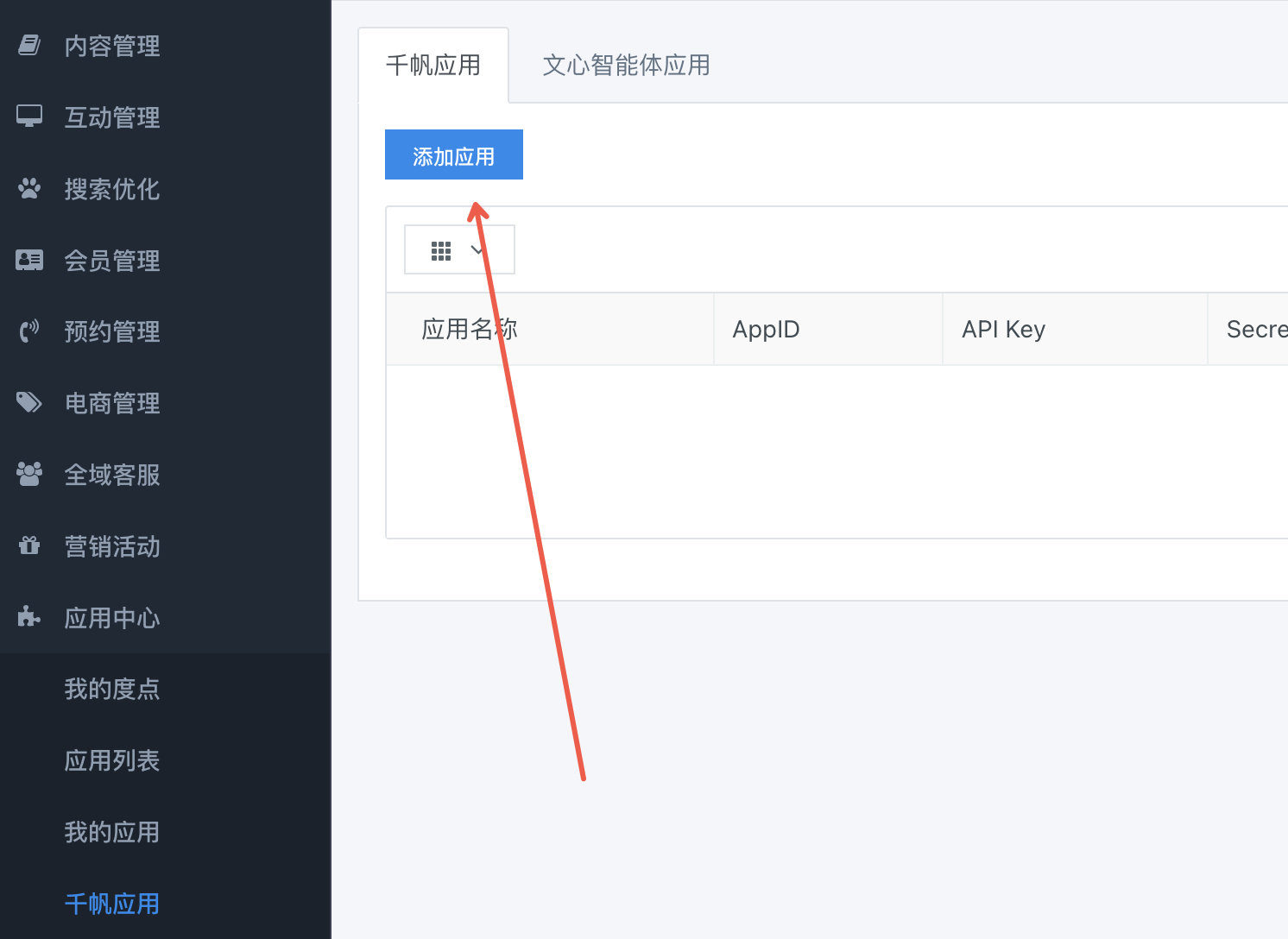Collapse the 应用中心 sidebar menu
This screenshot has width=1288, height=939.
coord(112,618)
